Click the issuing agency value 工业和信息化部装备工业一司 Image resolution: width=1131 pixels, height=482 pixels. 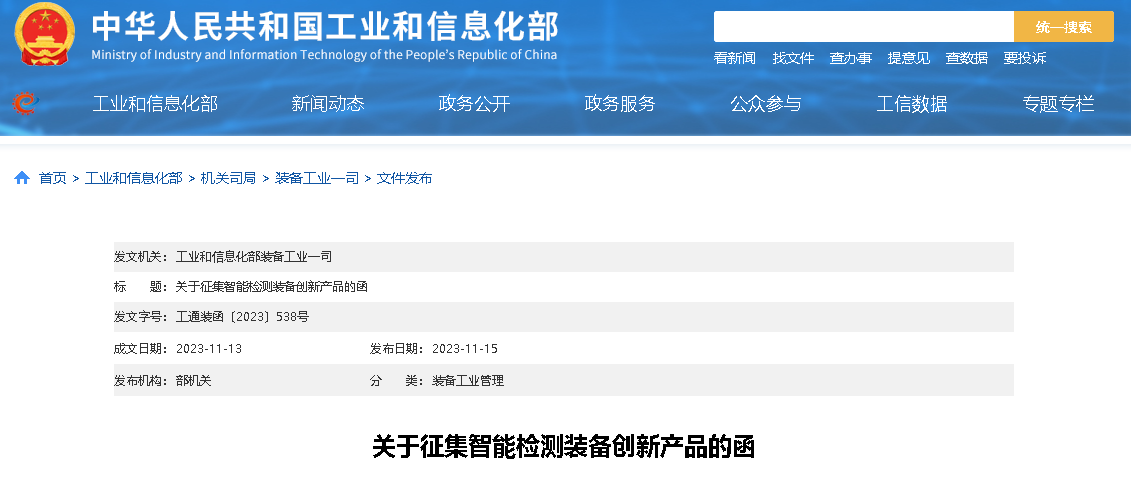point(254,257)
